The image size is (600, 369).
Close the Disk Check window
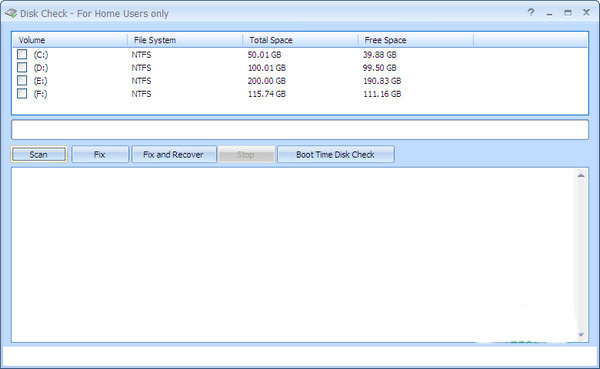click(x=586, y=12)
